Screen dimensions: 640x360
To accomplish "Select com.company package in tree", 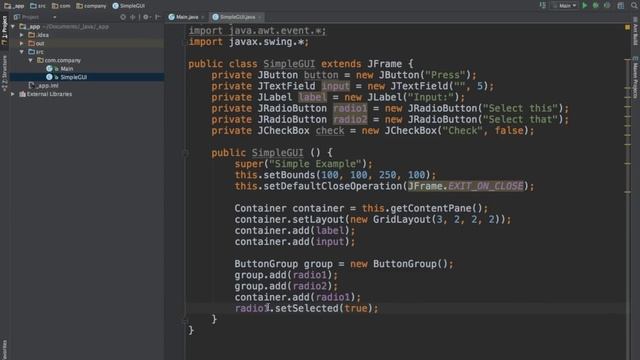I will (x=59, y=60).
